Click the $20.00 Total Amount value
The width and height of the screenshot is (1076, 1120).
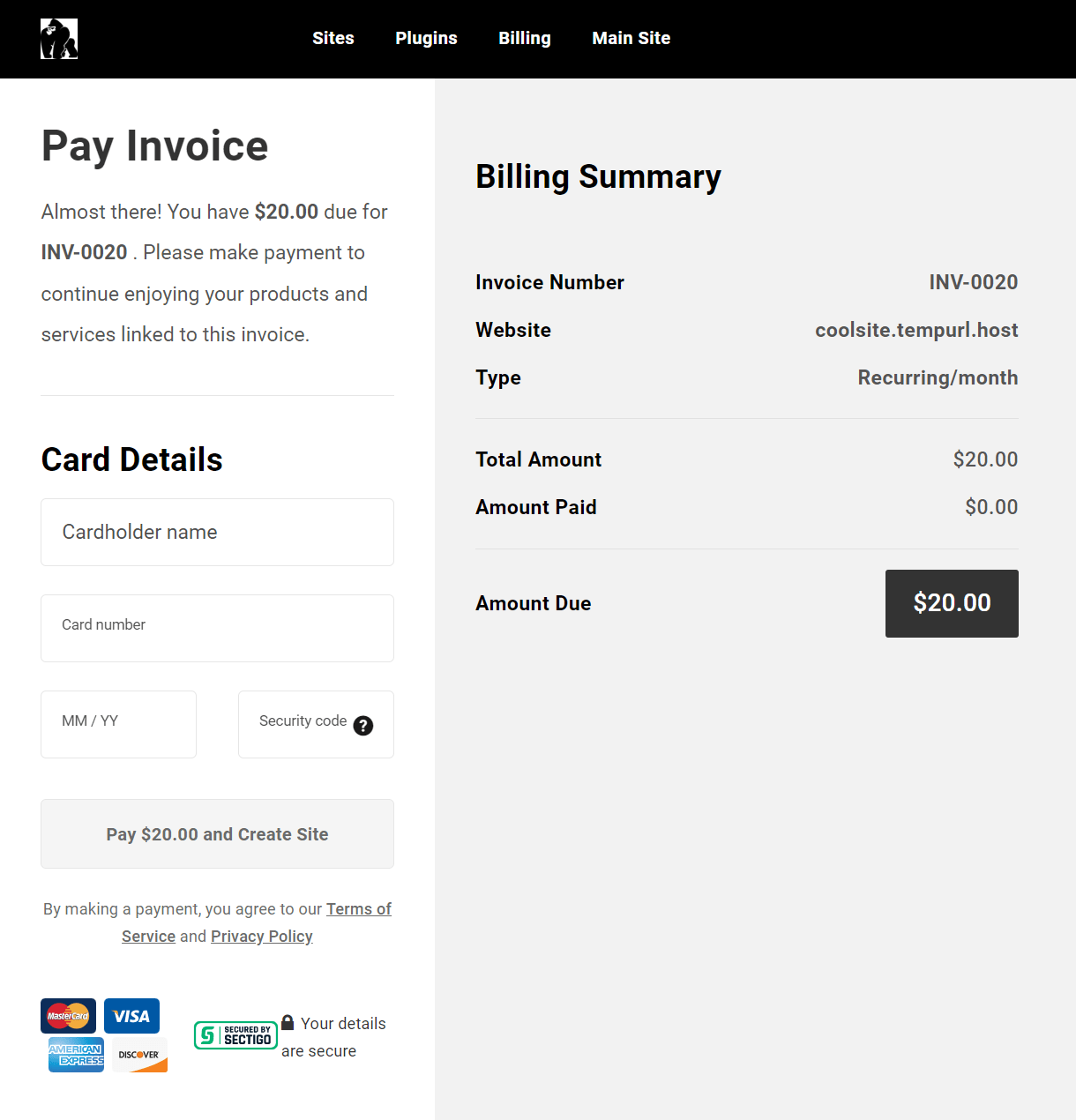coord(985,459)
